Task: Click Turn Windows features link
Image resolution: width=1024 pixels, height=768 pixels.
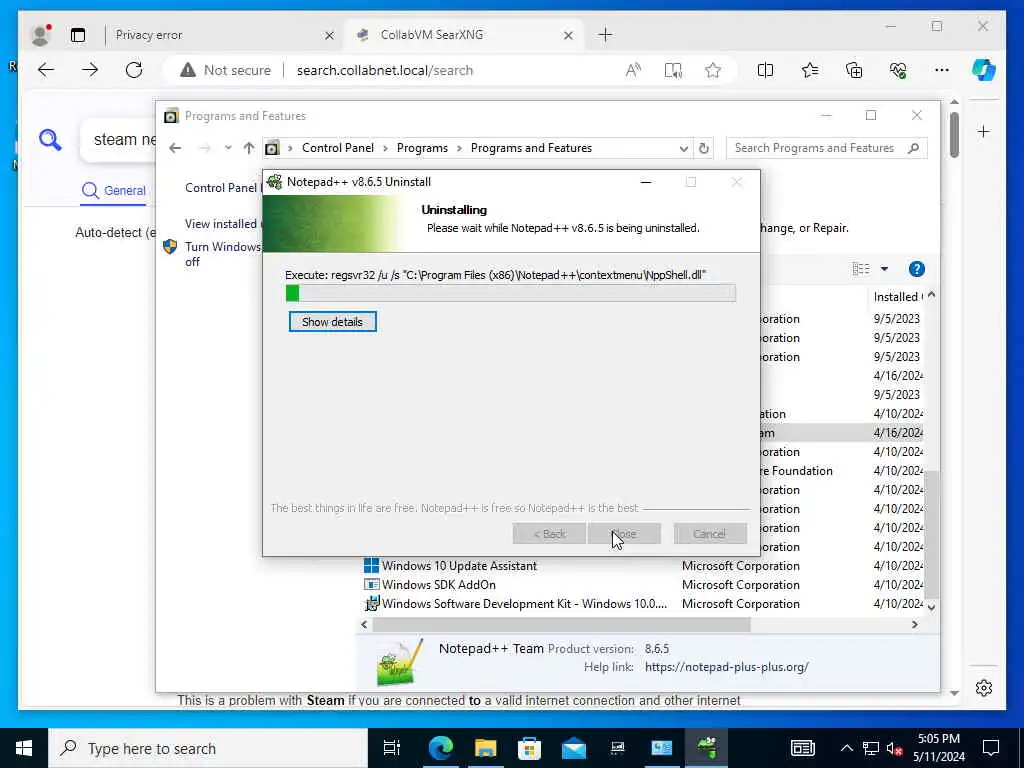Action: tap(222, 254)
